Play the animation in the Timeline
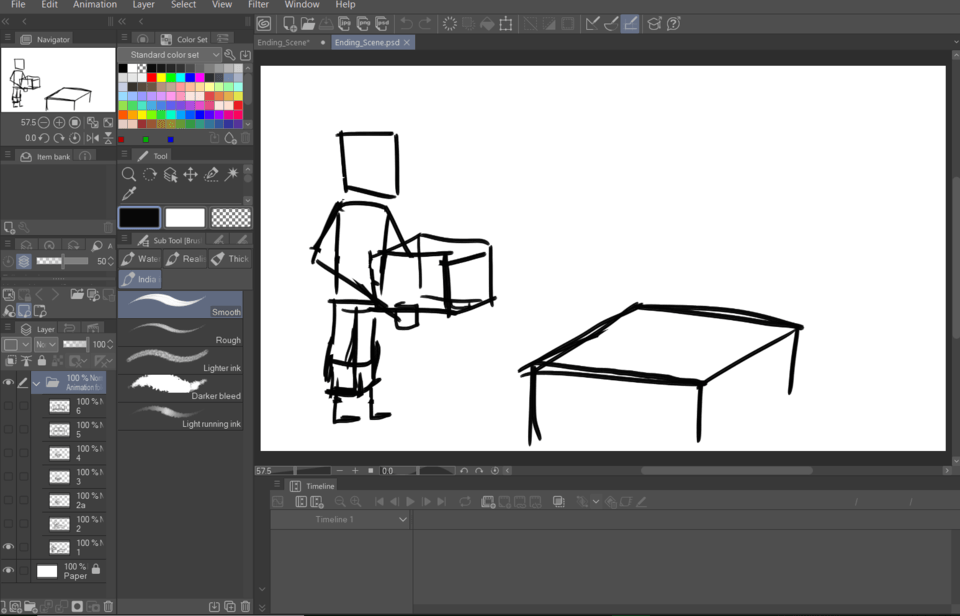Image resolution: width=960 pixels, height=616 pixels. [x=410, y=502]
